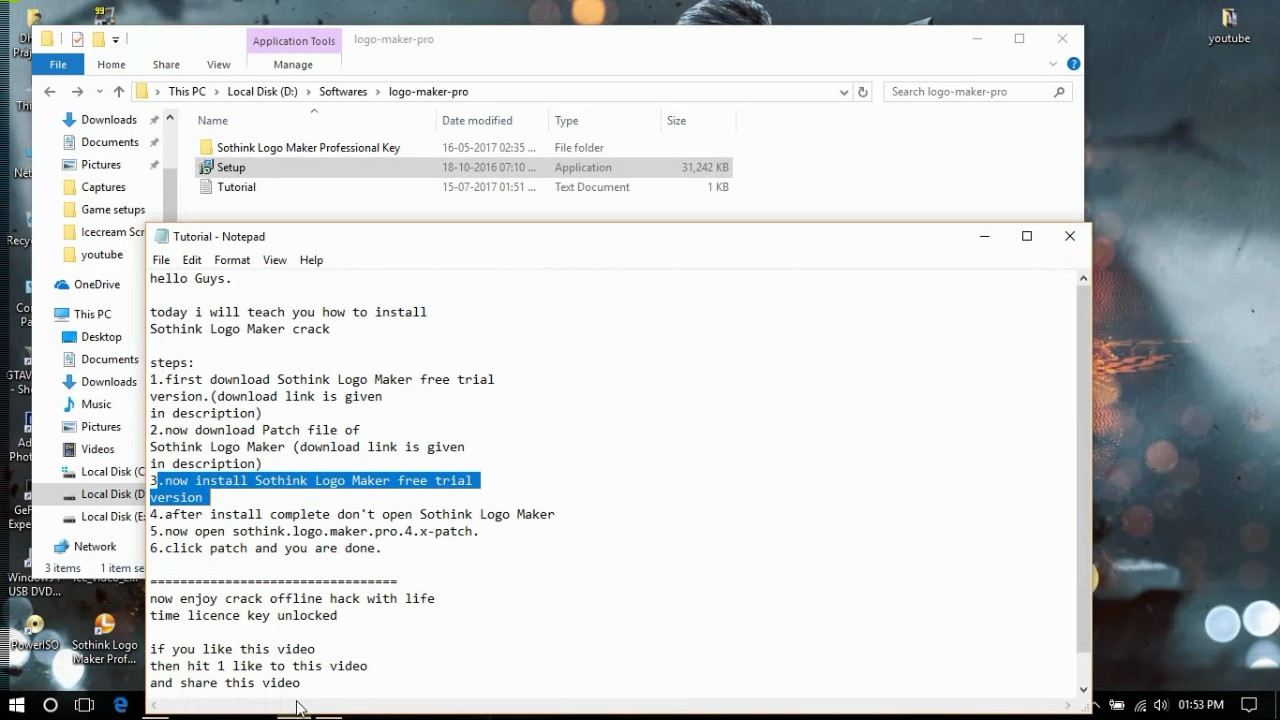
Task: Open Documents in Quick access
Action: tap(110, 142)
